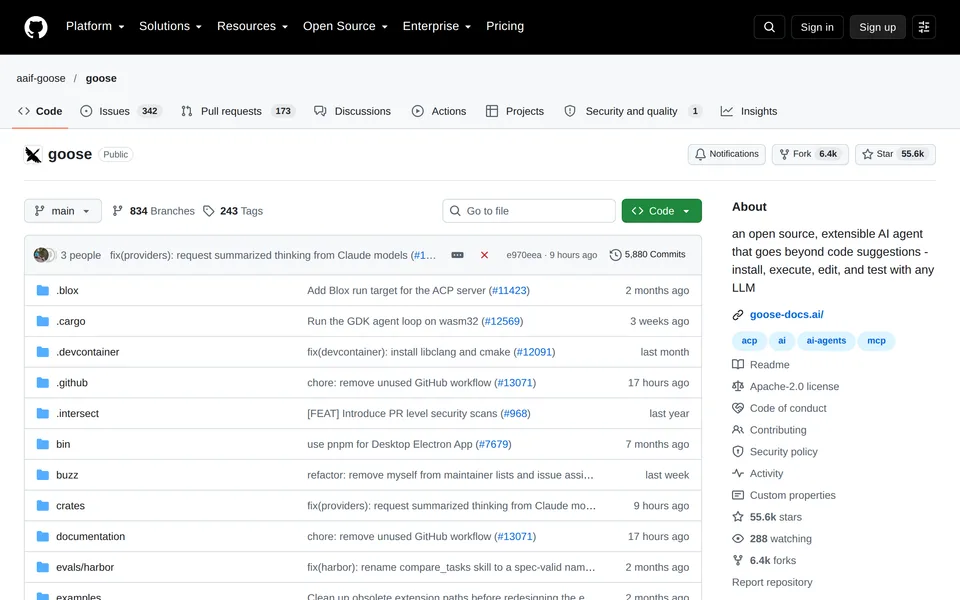This screenshot has width=960, height=600.
Task: Expand the Platform menu
Action: click(x=95, y=26)
